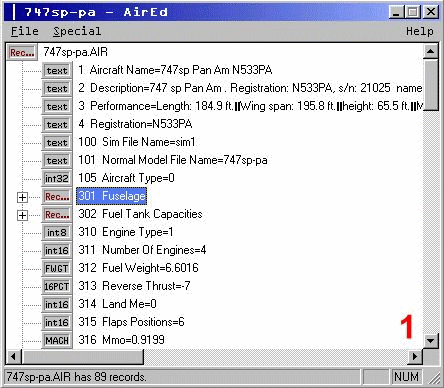Select row 316 Mmo=0.9199
This screenshot has height=388, width=444.
121,340
